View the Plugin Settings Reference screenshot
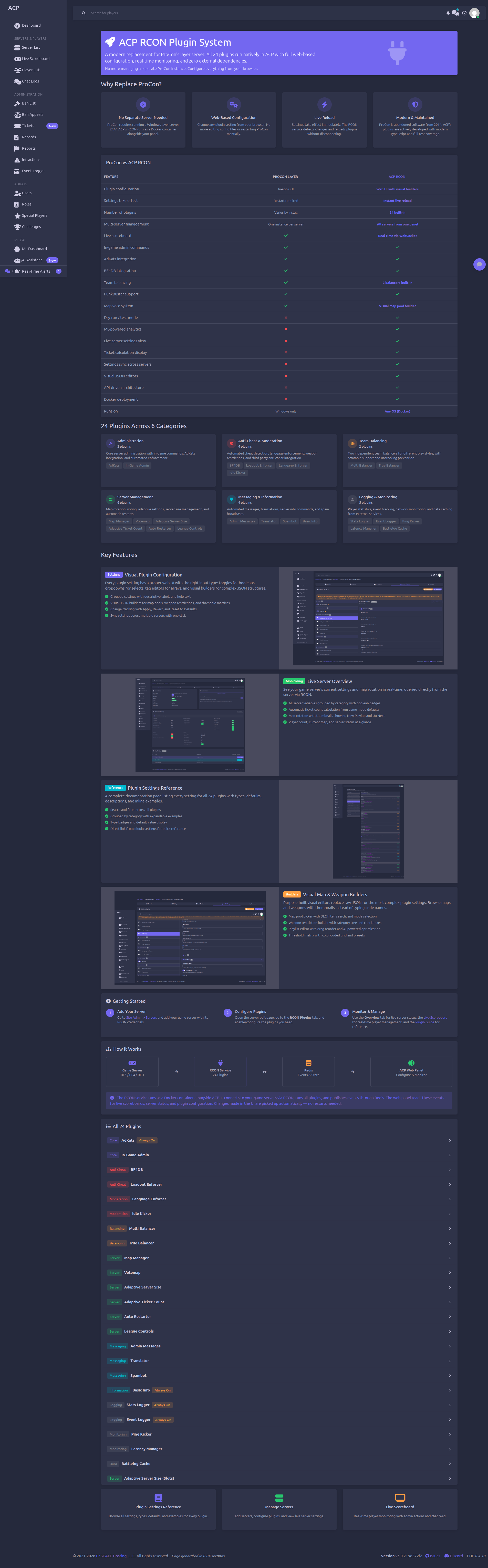 click(x=368, y=831)
